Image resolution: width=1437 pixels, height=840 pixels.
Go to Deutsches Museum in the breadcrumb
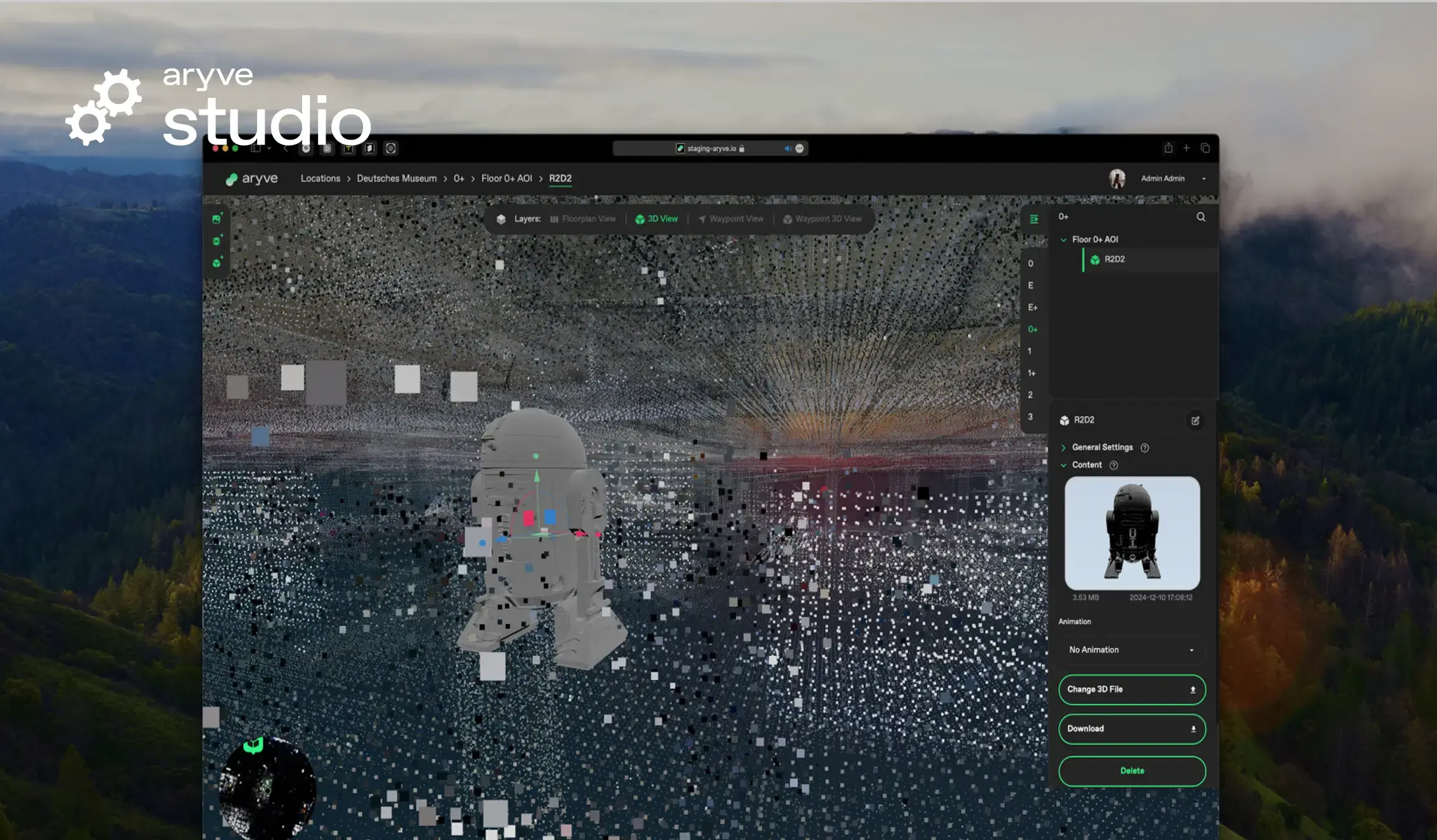point(396,179)
